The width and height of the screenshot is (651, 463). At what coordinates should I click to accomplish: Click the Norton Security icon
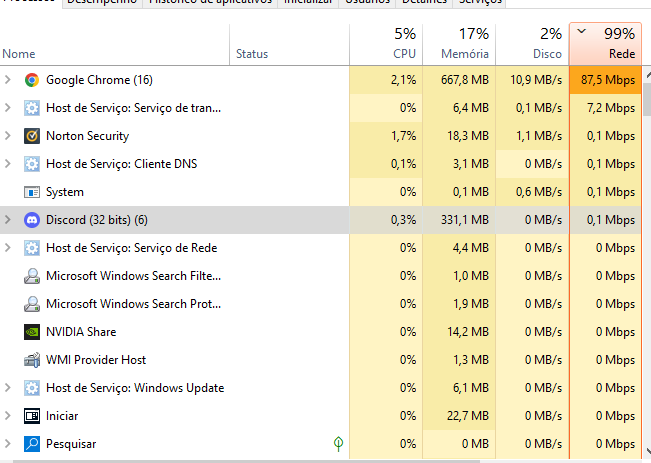[x=32, y=136]
